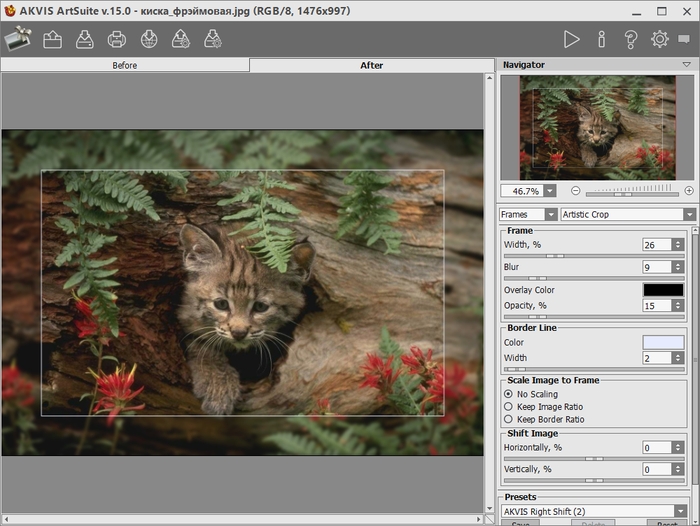Open program info via the 'i' icon
Image resolution: width=700 pixels, height=526 pixels.
(601, 39)
